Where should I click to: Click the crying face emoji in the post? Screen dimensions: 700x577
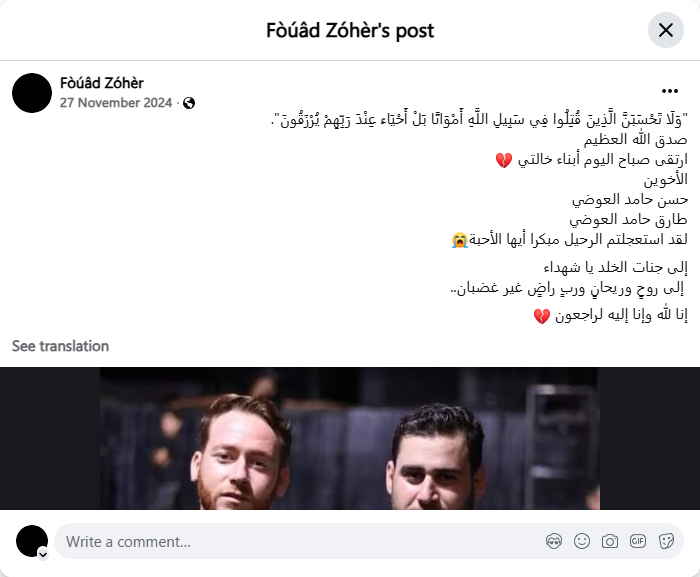point(460,240)
